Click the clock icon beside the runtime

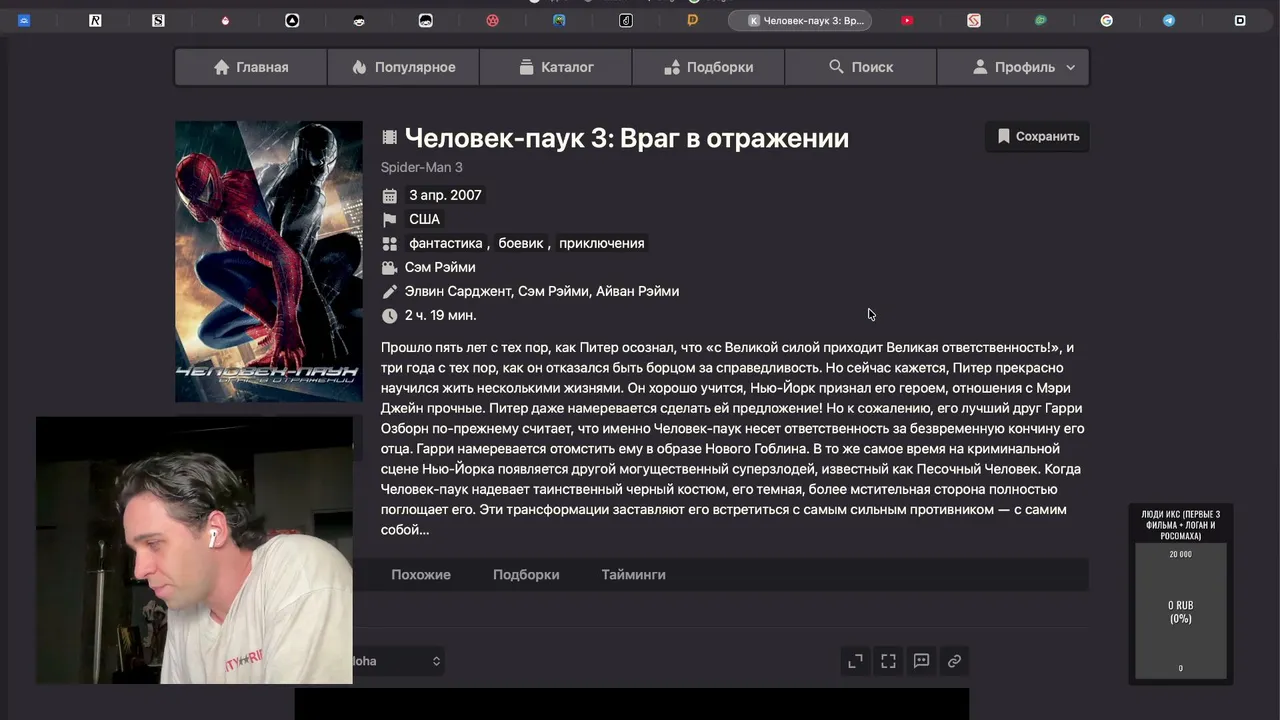tap(390, 316)
